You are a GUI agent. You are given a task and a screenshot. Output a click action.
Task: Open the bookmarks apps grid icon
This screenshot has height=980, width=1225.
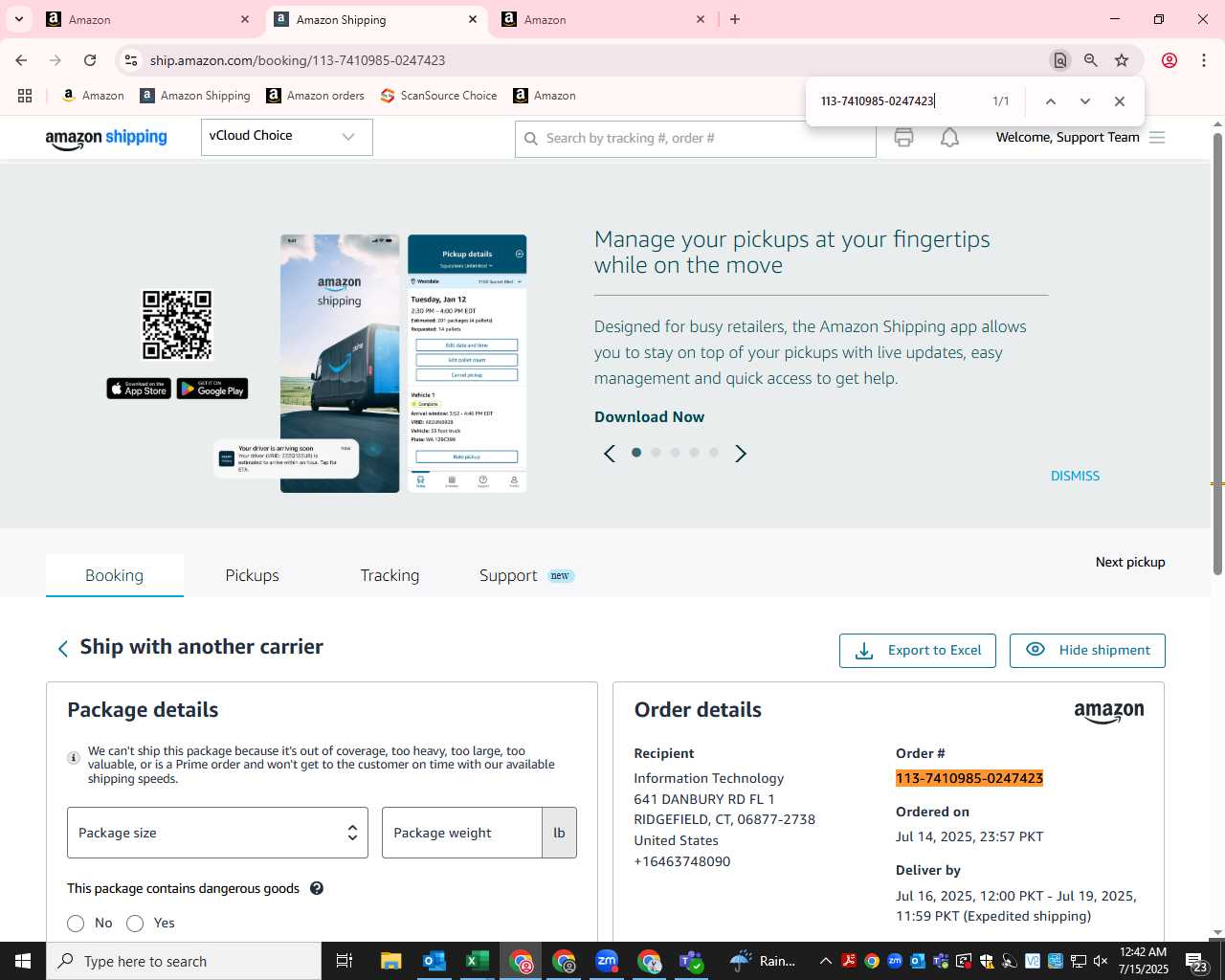[x=25, y=96]
